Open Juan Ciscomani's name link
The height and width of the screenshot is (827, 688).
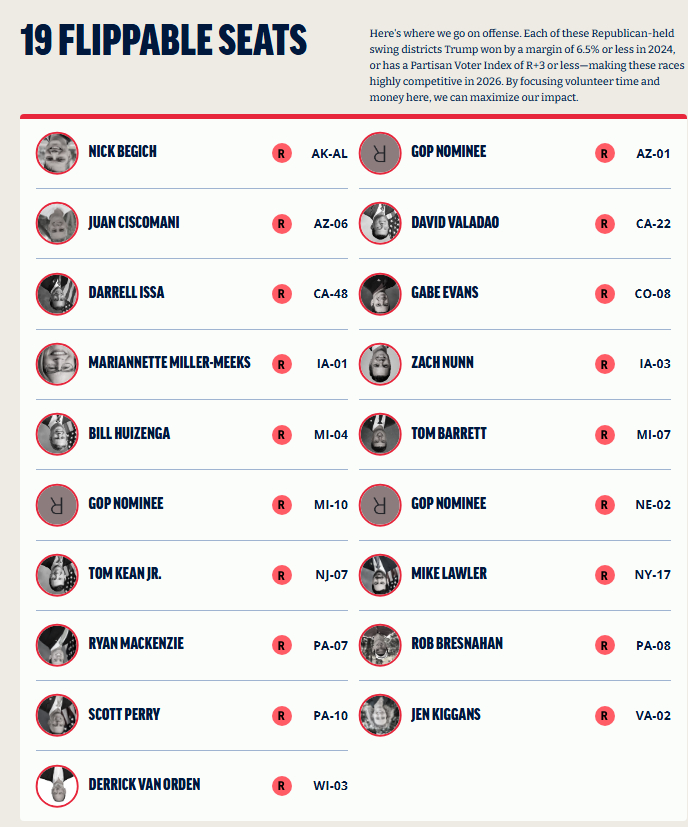pyautogui.click(x=133, y=223)
